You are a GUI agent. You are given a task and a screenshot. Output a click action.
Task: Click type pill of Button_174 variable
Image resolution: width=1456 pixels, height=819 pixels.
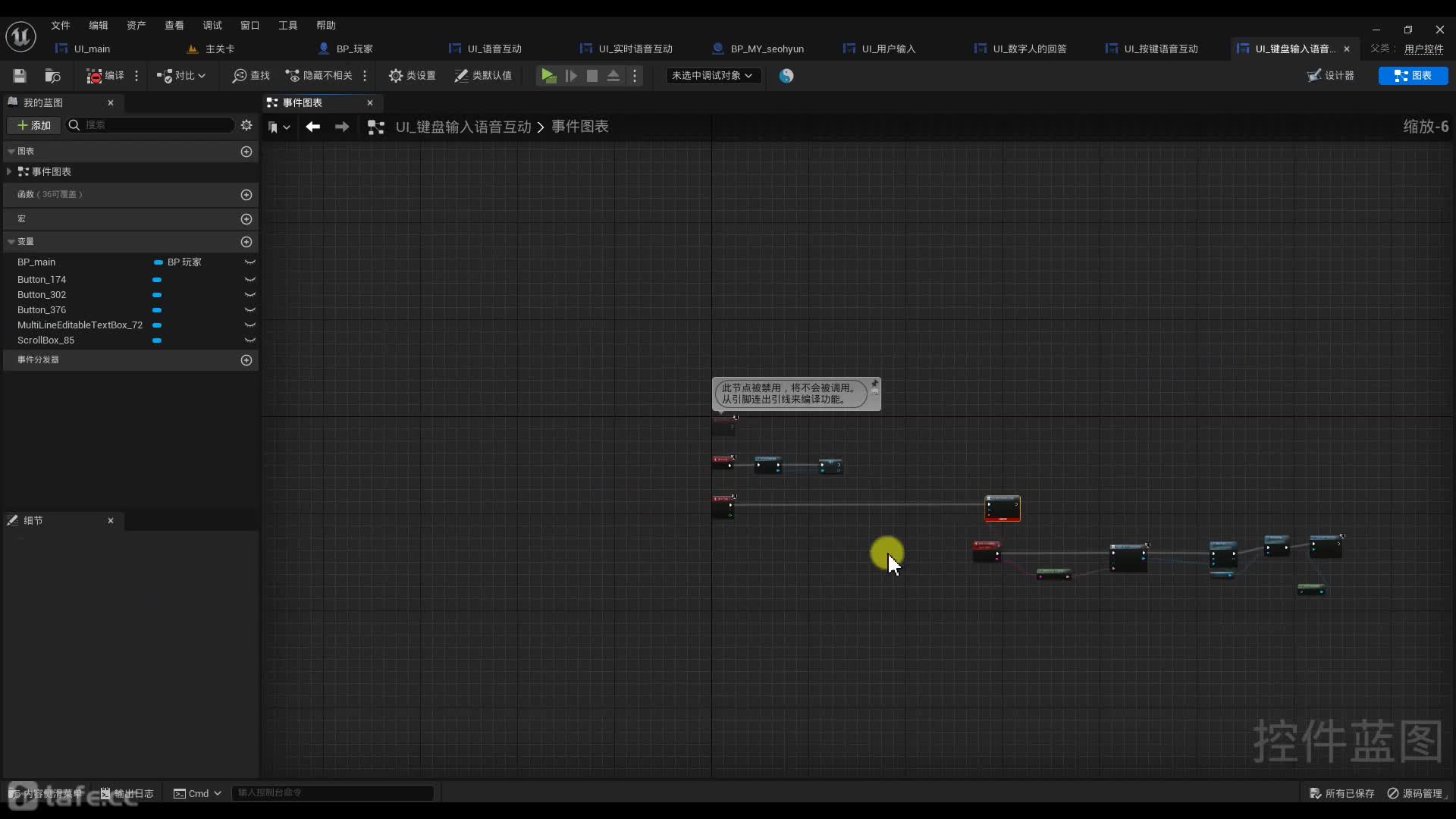tap(157, 280)
